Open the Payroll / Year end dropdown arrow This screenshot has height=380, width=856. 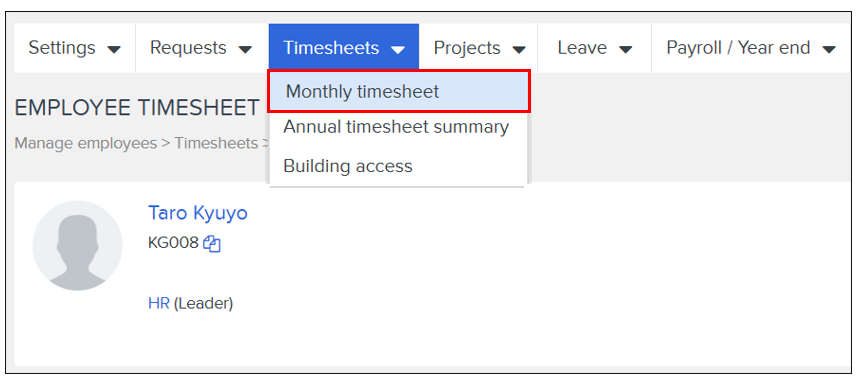[829, 50]
